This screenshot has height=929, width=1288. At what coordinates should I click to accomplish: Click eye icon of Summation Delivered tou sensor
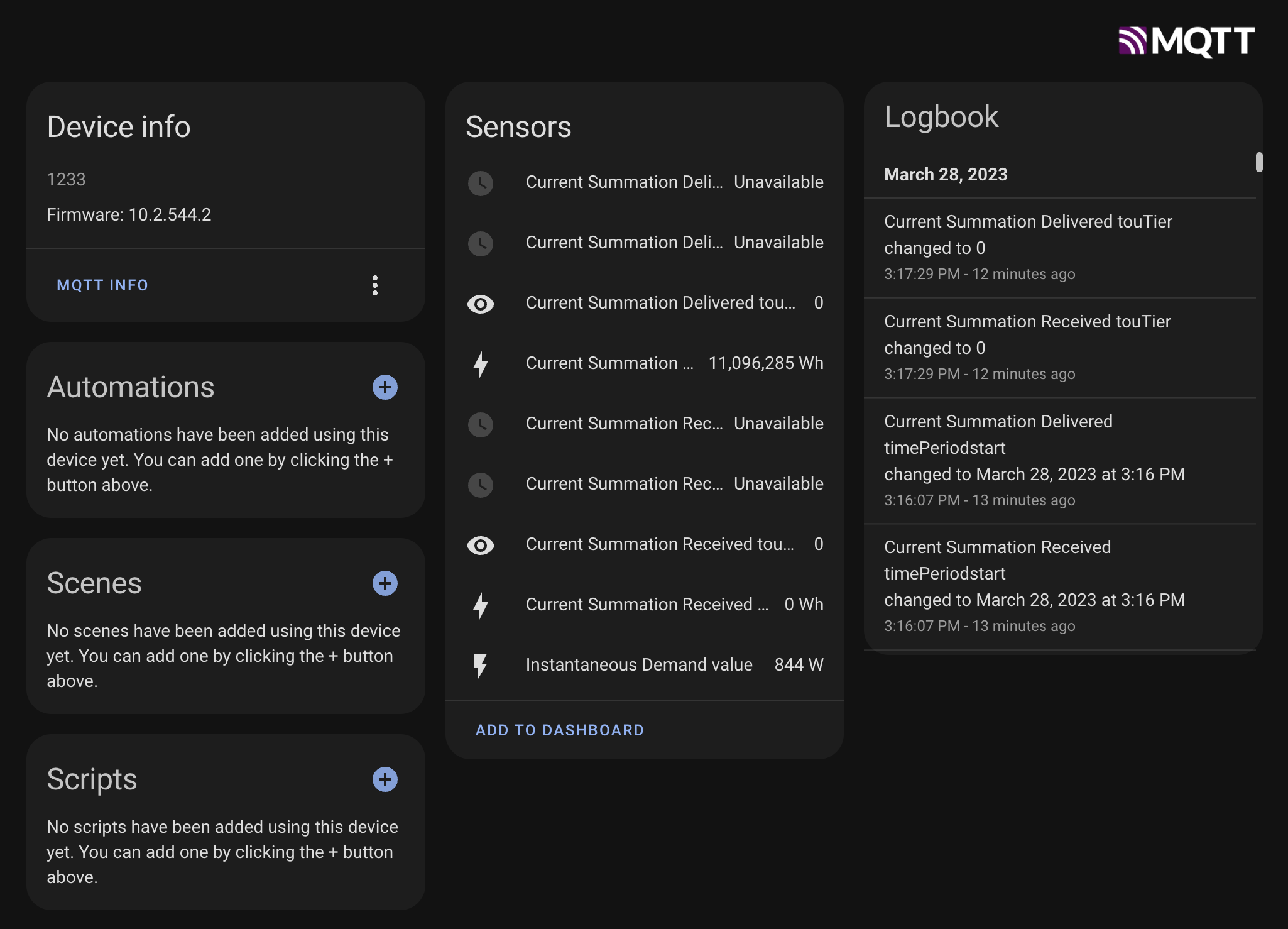point(481,304)
